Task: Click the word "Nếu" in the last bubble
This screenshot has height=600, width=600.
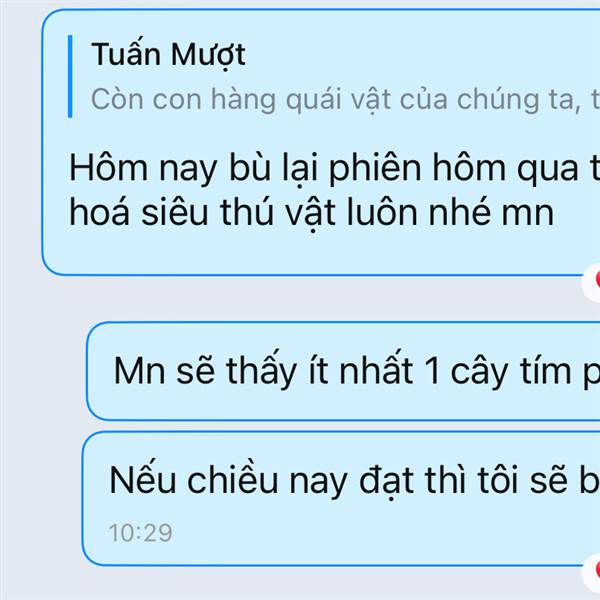Action: [142, 479]
